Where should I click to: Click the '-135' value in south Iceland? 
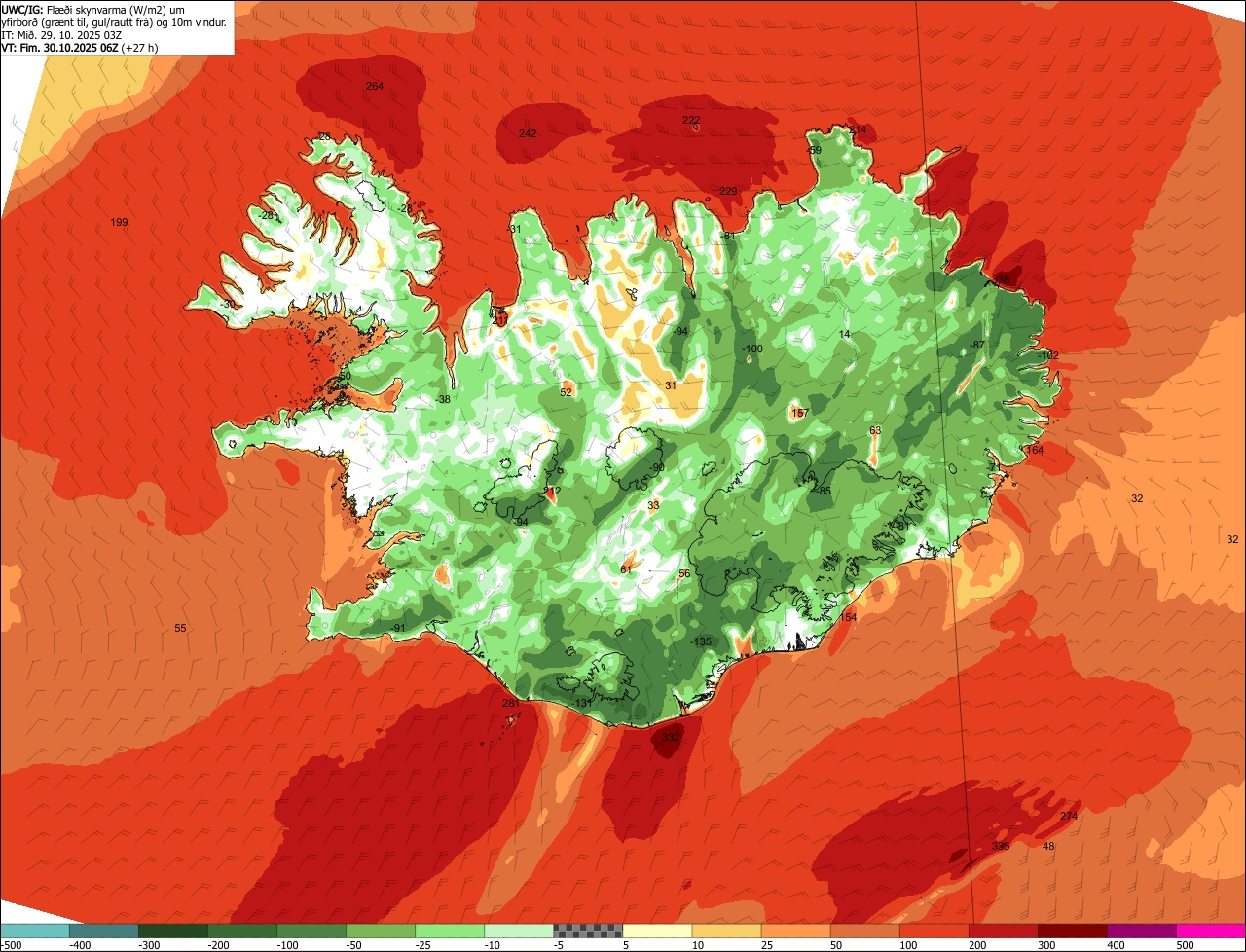click(701, 641)
